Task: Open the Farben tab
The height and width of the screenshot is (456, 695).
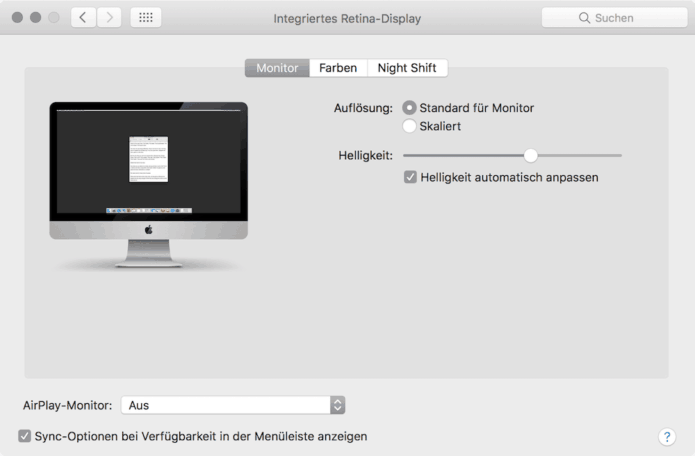Action: (338, 68)
